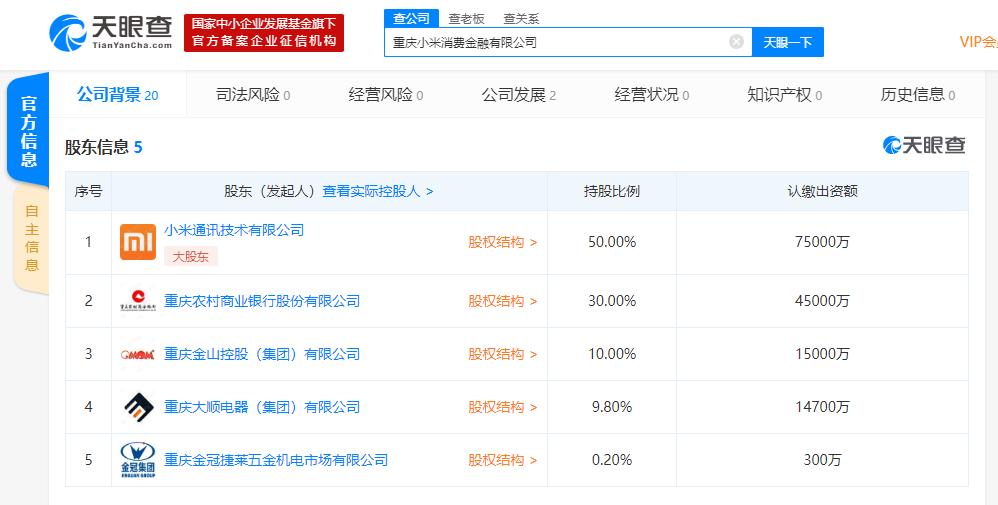
Task: Click the red 国家中小企业发展基金旗下 banner
Action: pyautogui.click(x=264, y=32)
